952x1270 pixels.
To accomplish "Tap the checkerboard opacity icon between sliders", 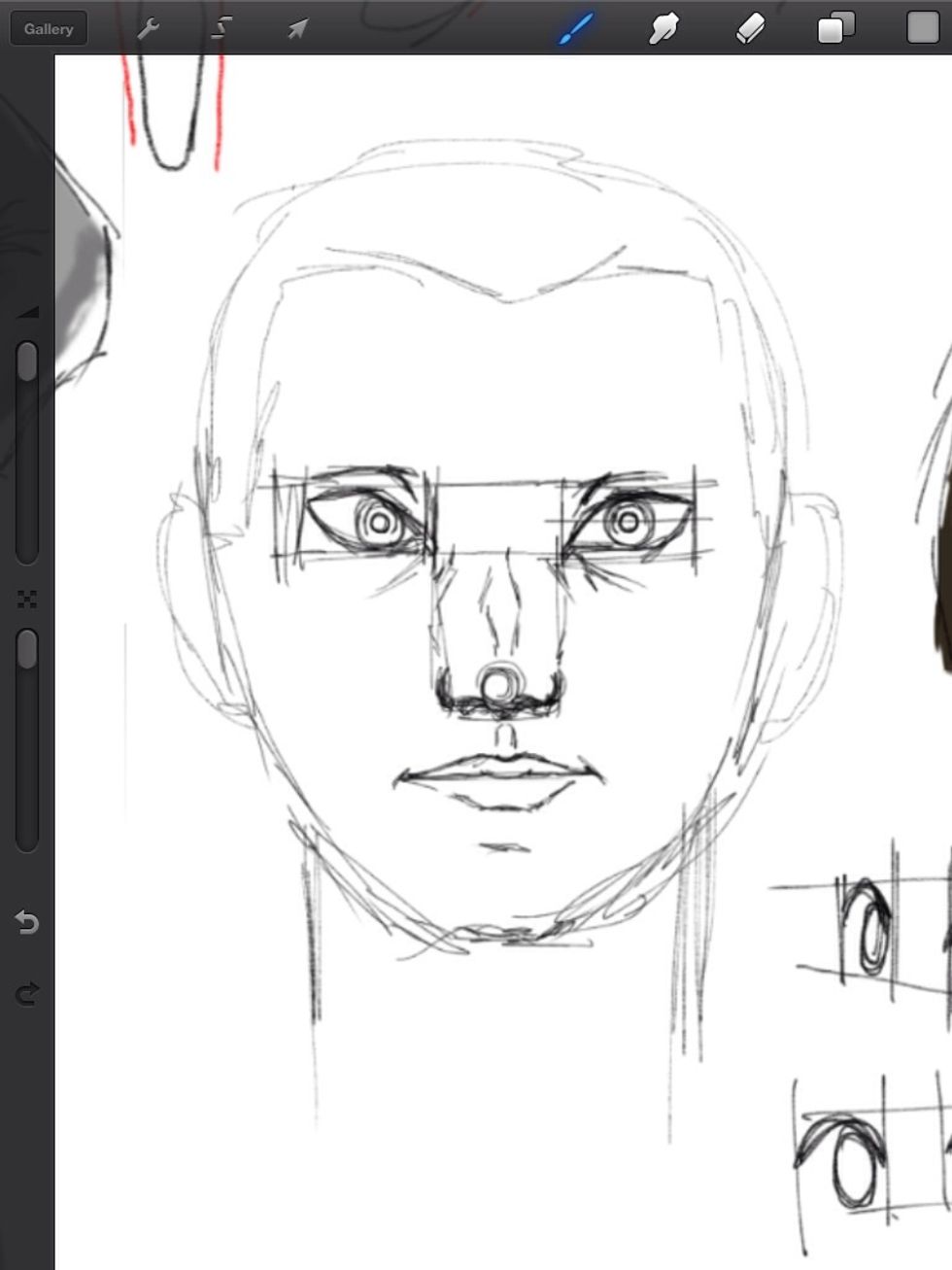I will (x=27, y=600).
